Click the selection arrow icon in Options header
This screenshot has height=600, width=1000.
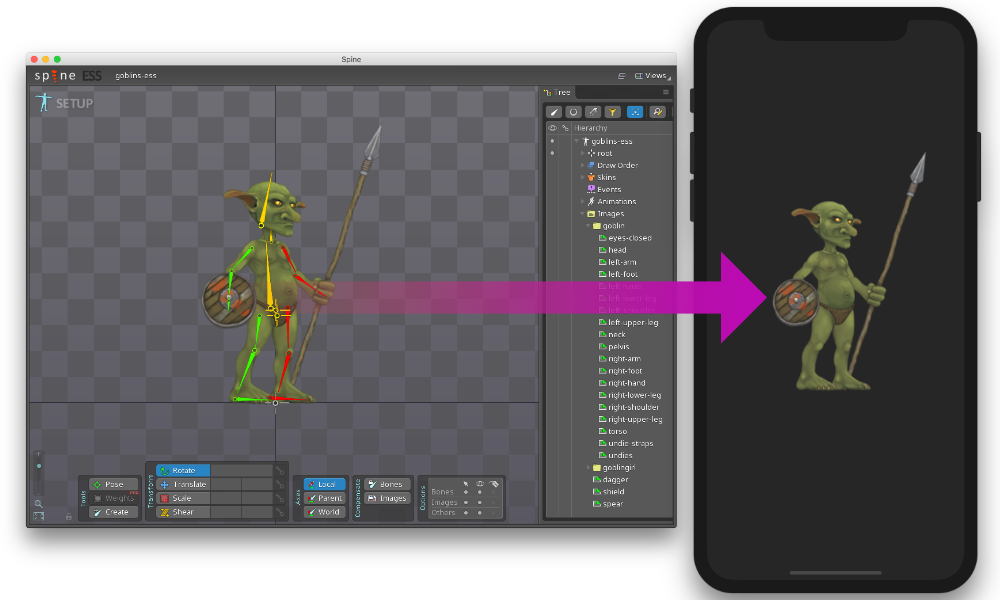pyautogui.click(x=466, y=483)
